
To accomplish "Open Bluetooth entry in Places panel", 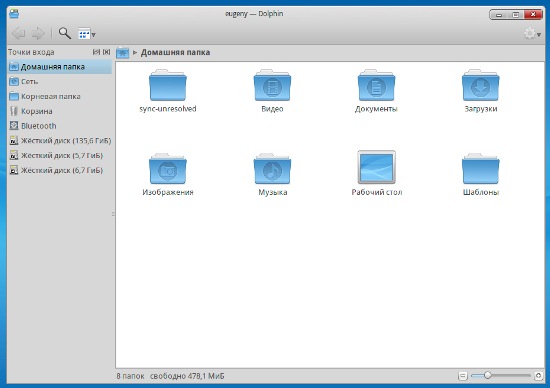I will (x=60, y=126).
